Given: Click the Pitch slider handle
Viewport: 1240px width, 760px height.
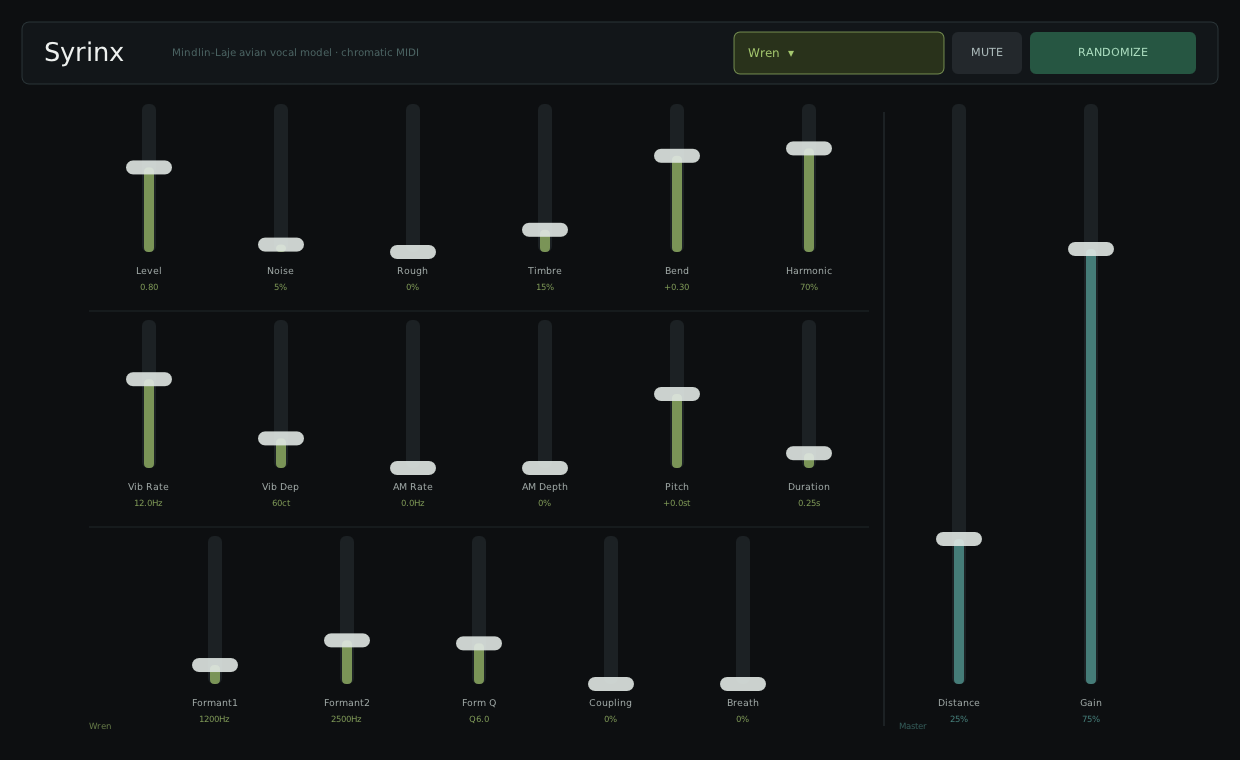Looking at the screenshot, I should click(677, 394).
